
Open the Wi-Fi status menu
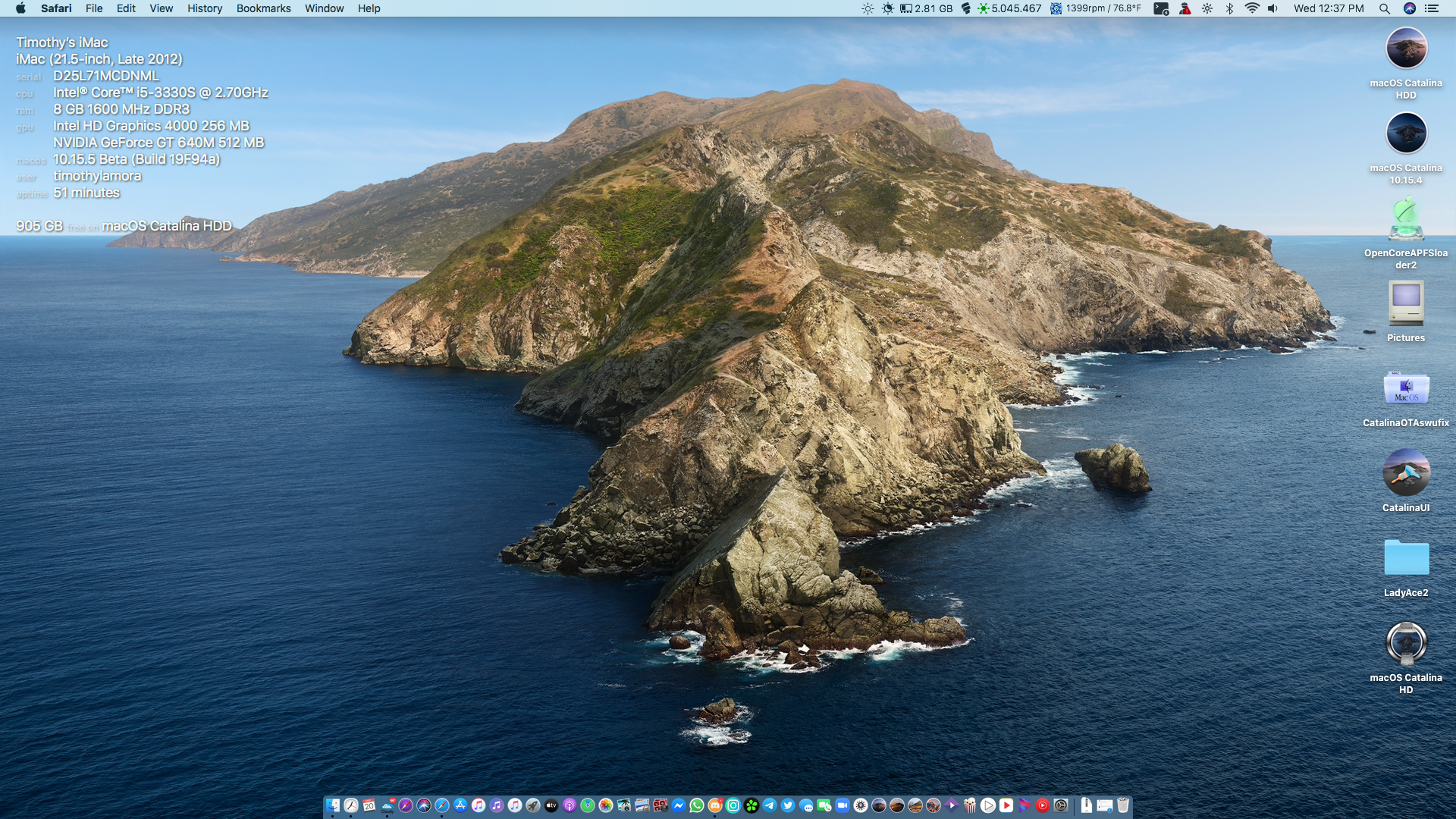point(1251,8)
